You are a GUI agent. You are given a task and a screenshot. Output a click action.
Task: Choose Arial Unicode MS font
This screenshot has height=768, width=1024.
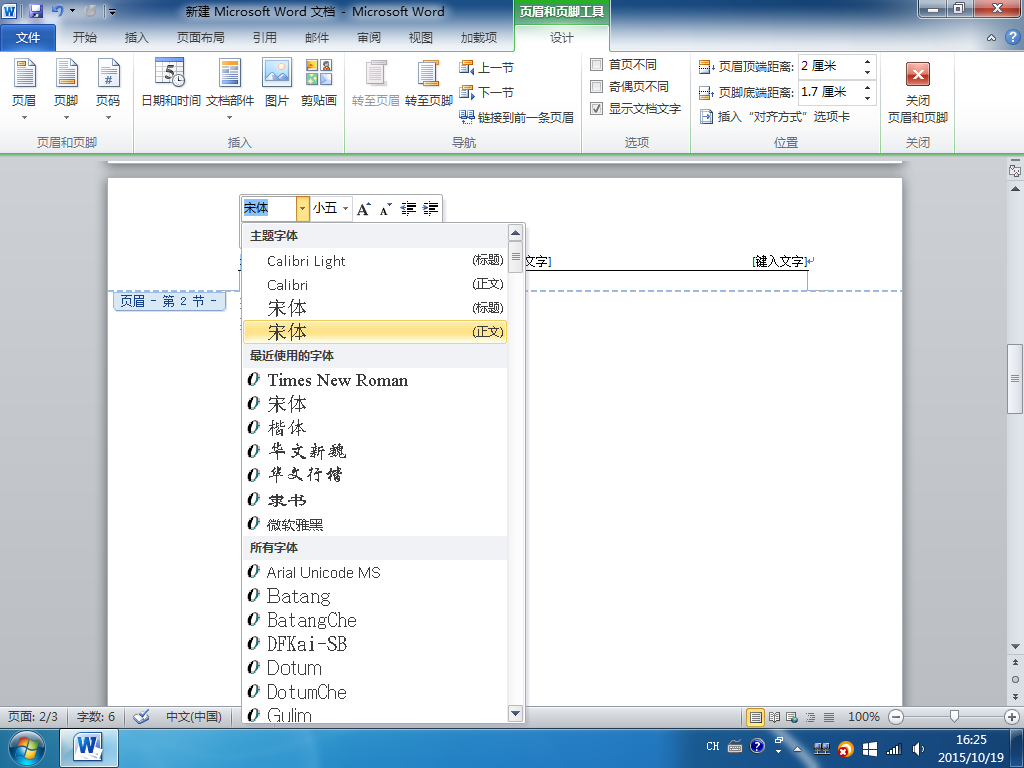(375, 572)
